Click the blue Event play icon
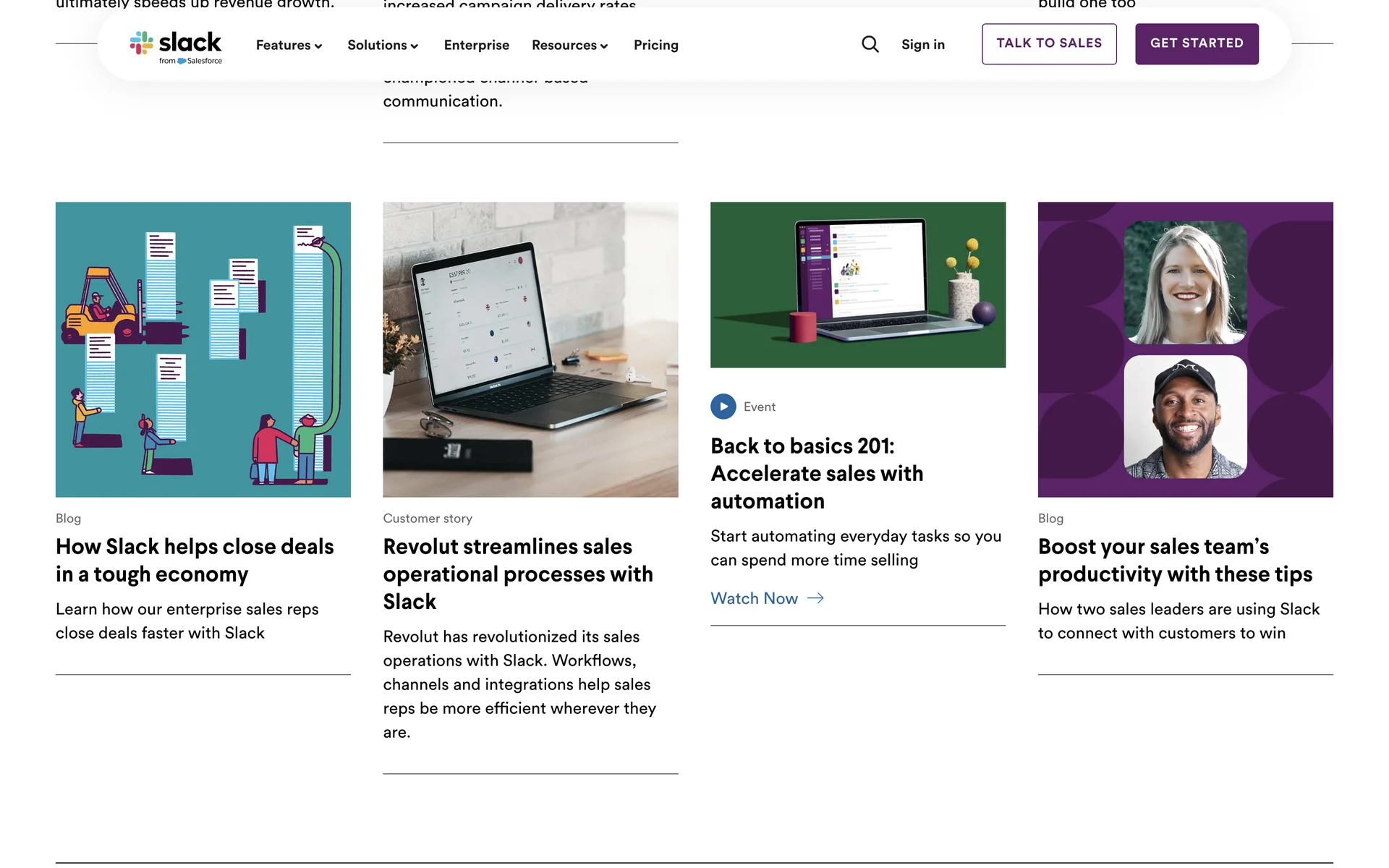Viewport: 1389px width, 868px height. point(723,407)
